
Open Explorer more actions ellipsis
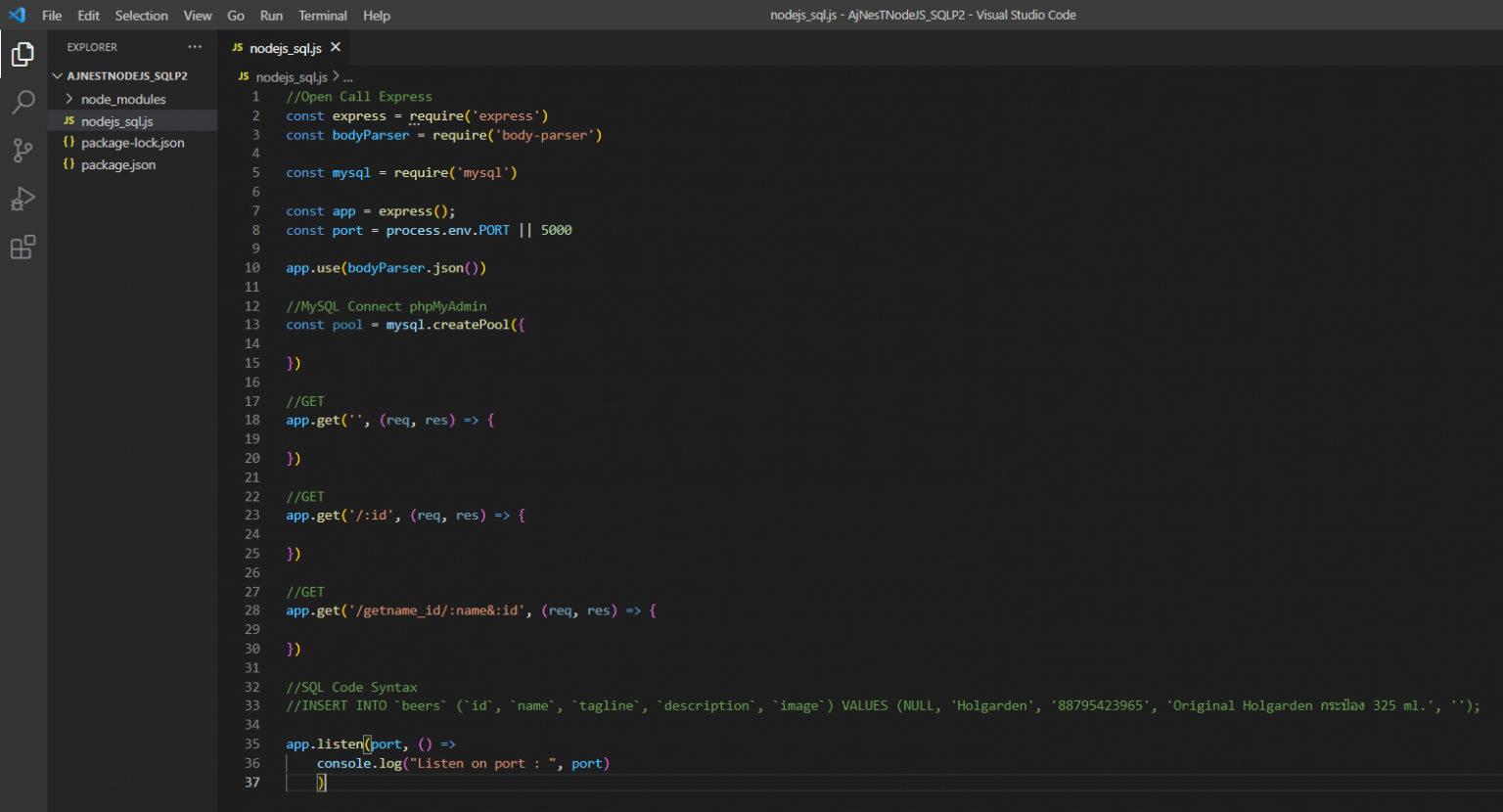(195, 47)
